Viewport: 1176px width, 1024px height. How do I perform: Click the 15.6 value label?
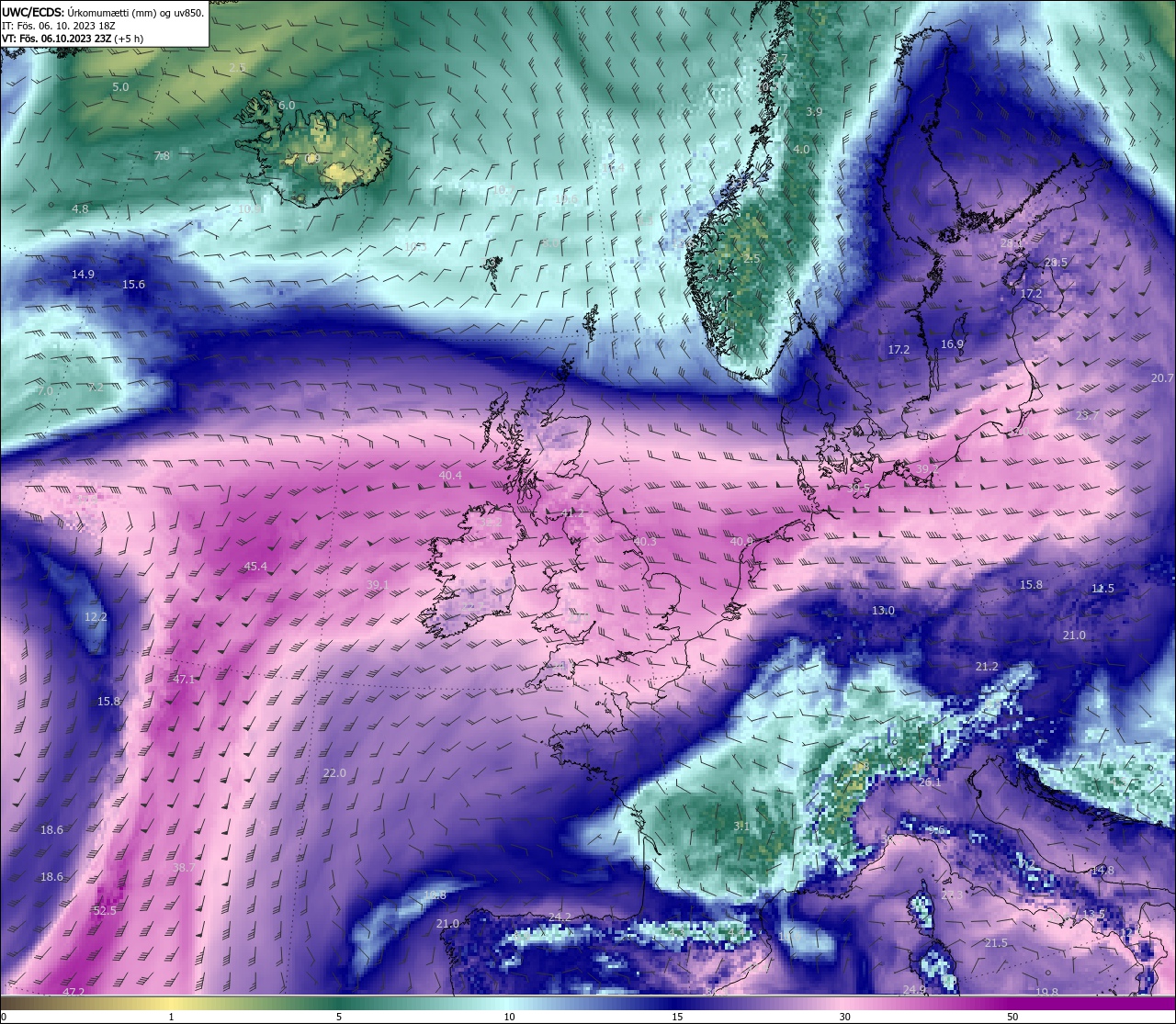[134, 285]
